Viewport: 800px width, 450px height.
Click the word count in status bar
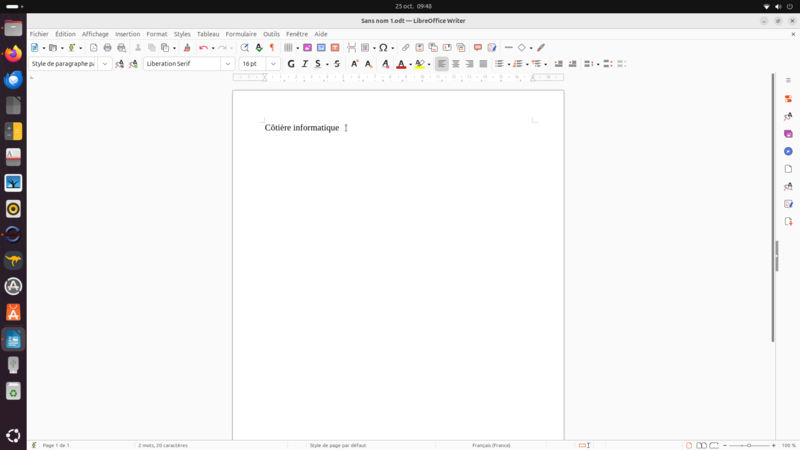click(163, 445)
